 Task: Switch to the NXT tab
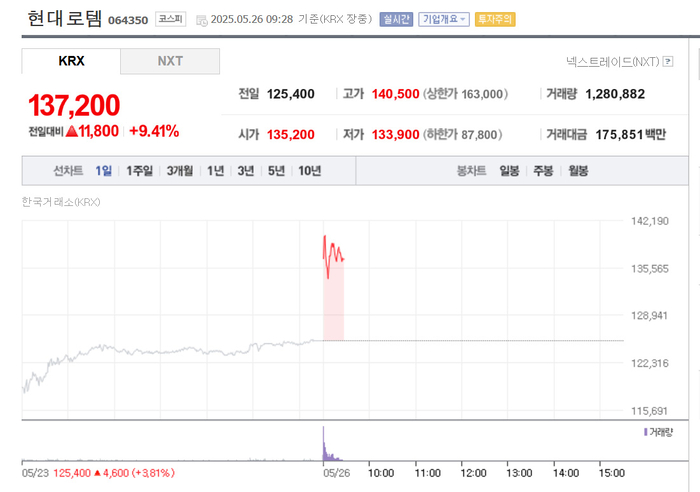pyautogui.click(x=170, y=61)
